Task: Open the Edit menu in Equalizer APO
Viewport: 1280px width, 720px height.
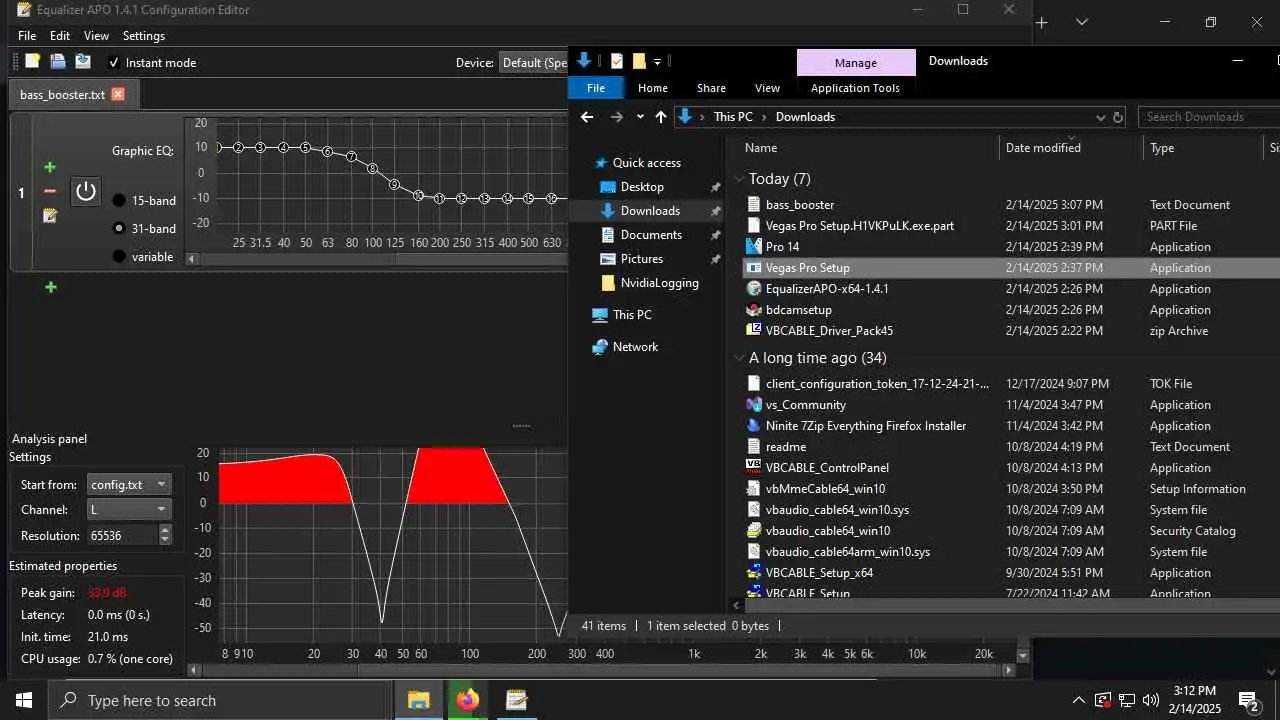Action: click(x=60, y=36)
